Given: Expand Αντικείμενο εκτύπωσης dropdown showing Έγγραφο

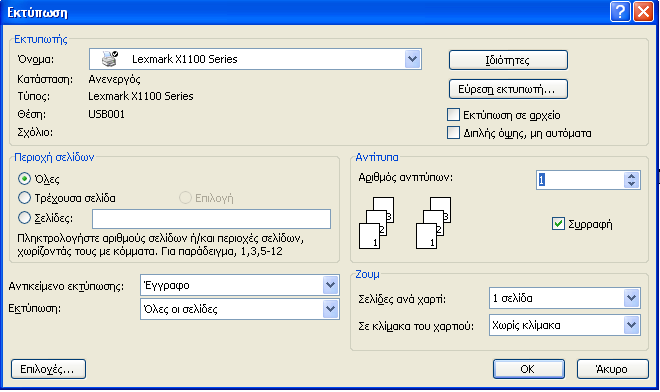Looking at the screenshot, I should tap(330, 285).
